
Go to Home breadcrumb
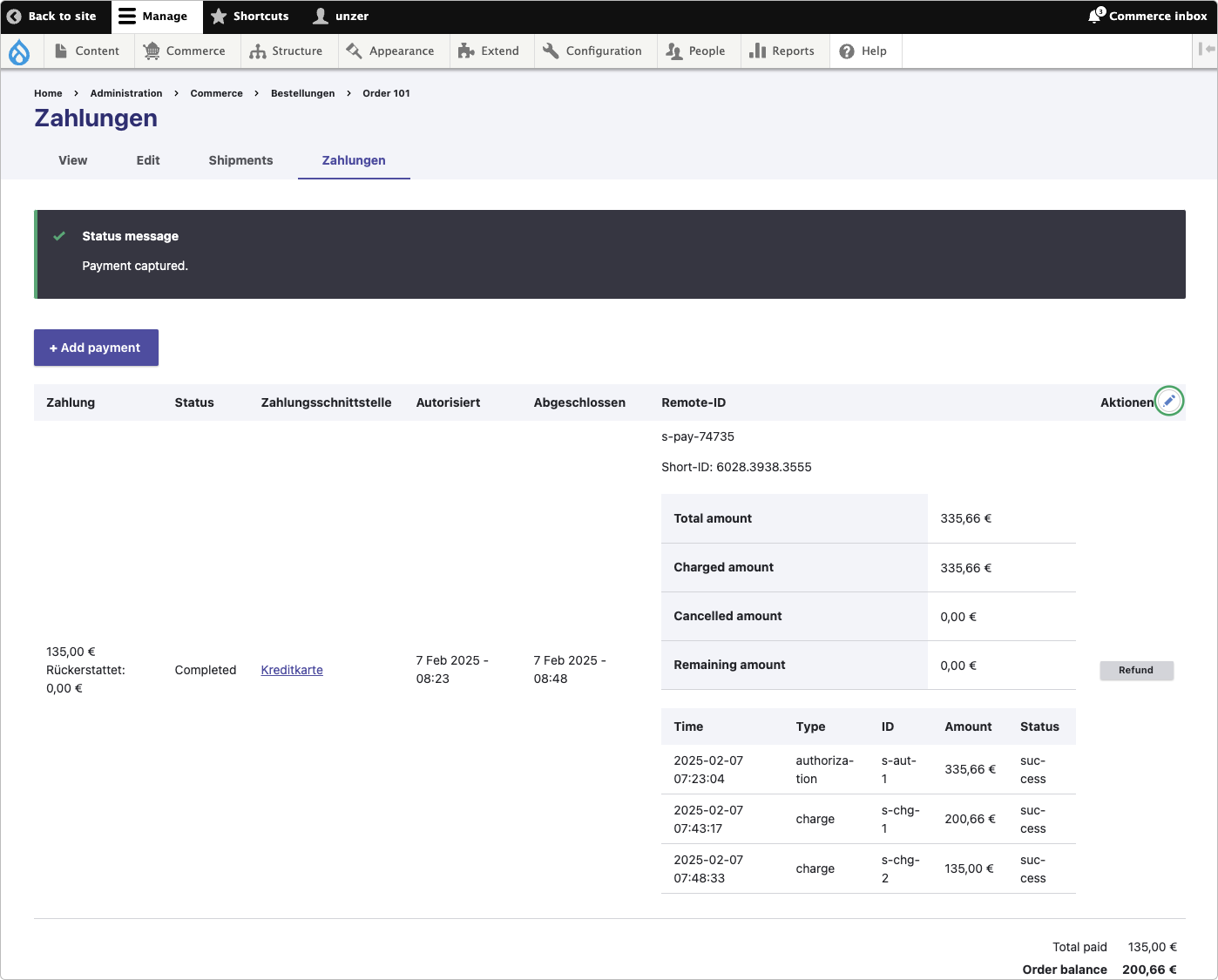(x=48, y=93)
